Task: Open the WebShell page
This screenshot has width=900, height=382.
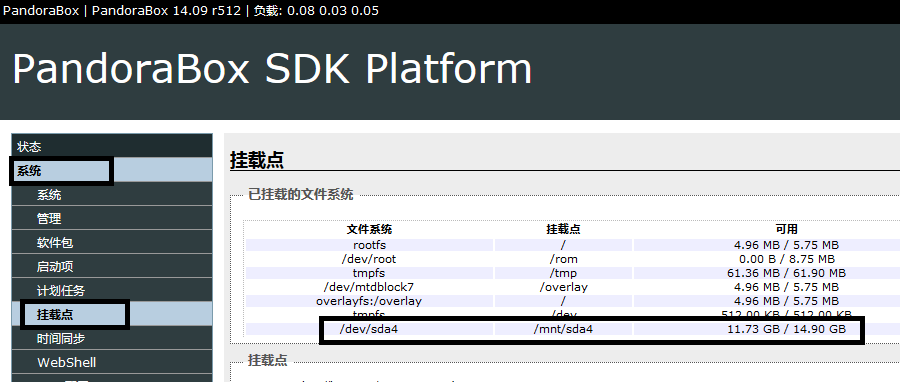Action: click(112, 362)
